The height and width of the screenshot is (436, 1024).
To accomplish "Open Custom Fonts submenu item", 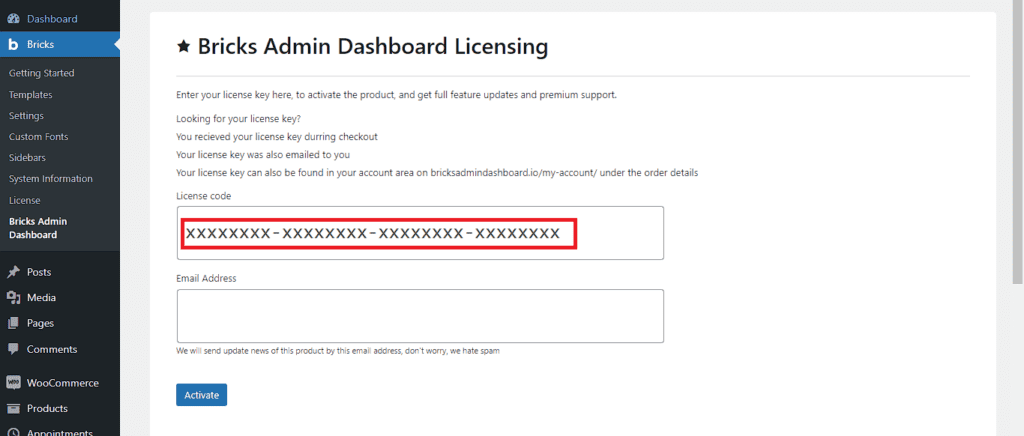I will point(38,137).
